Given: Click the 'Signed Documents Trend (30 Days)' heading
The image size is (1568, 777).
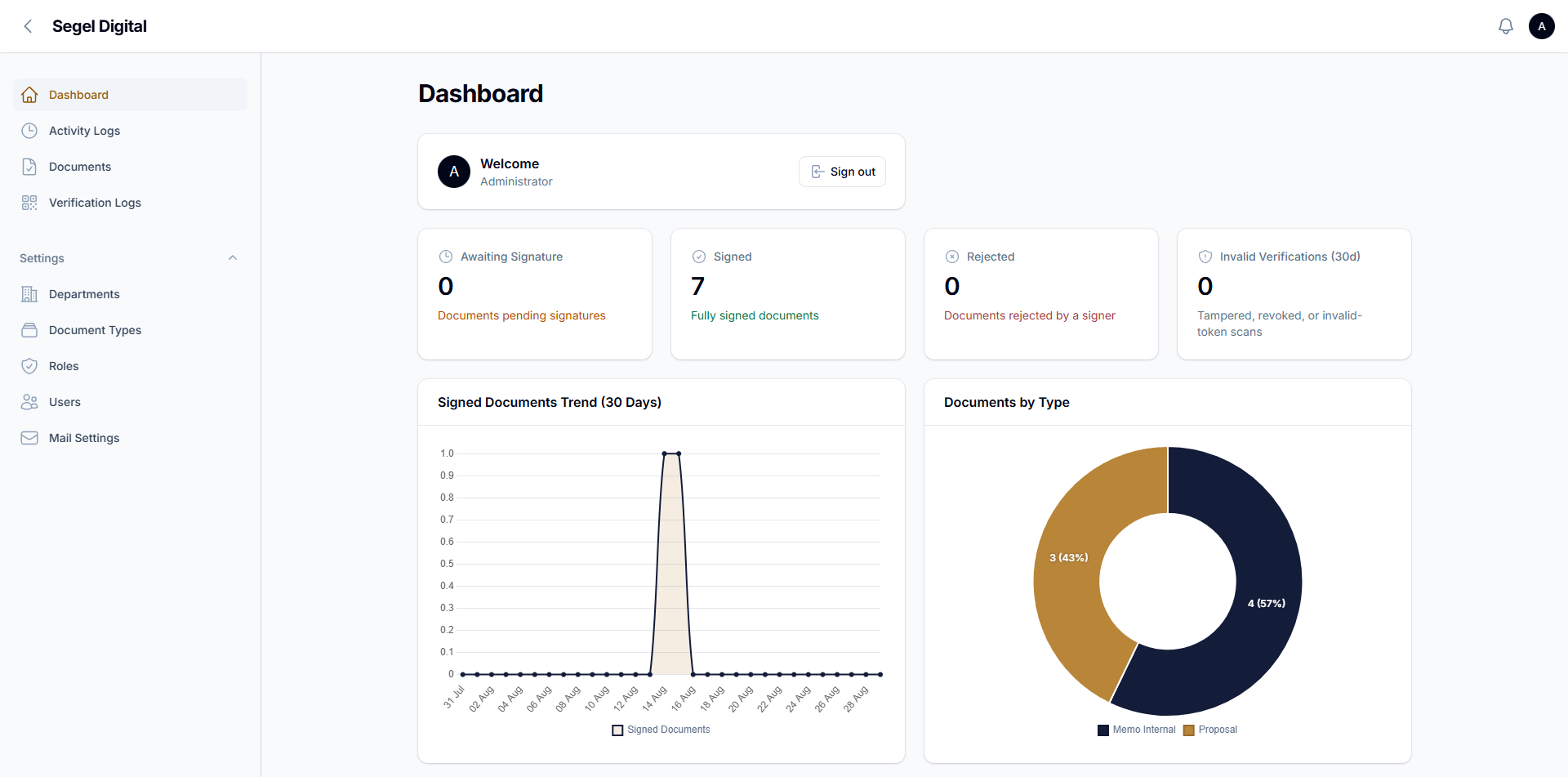Looking at the screenshot, I should [x=550, y=402].
